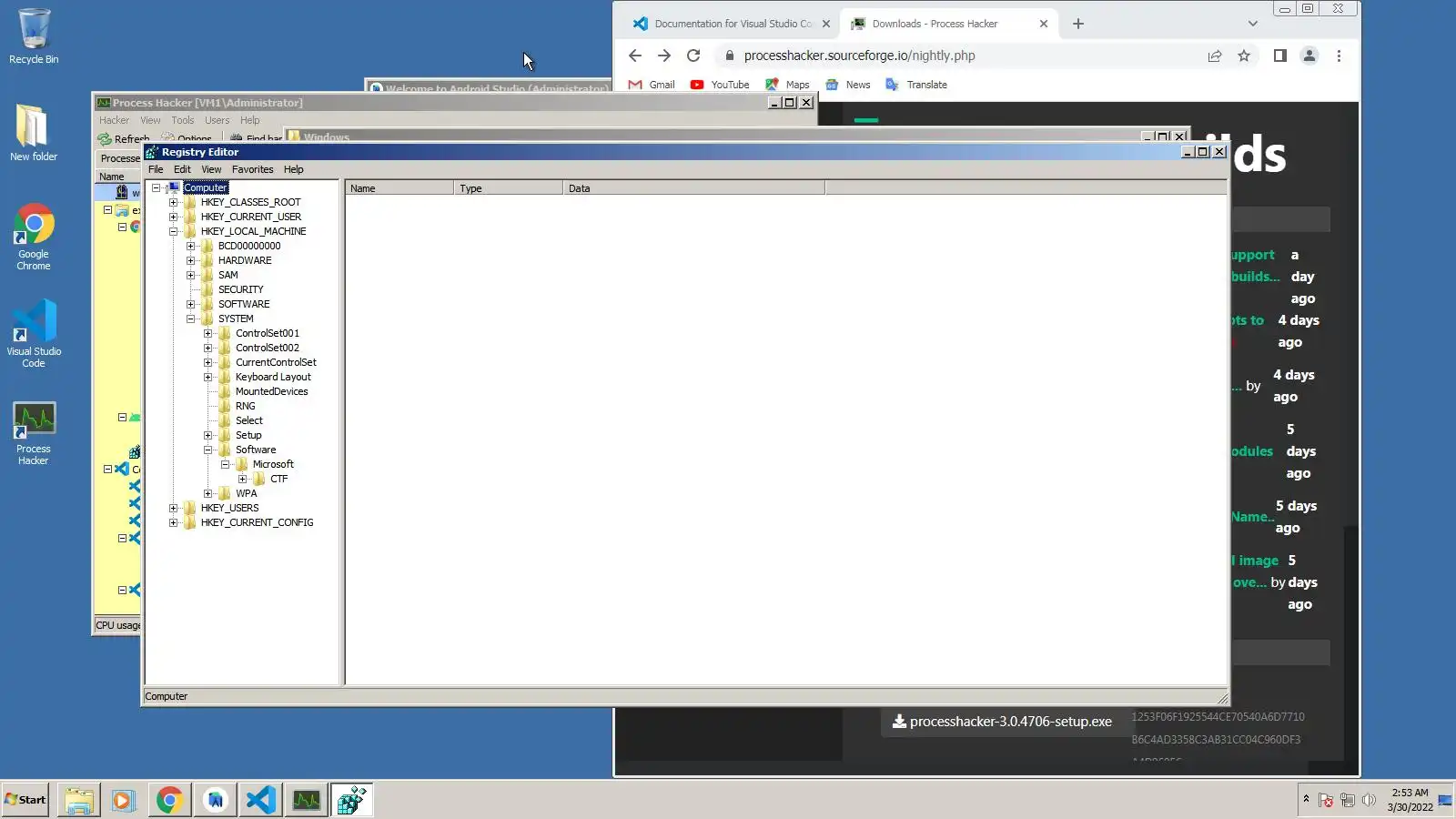The height and width of the screenshot is (819, 1456).
Task: Expand HKEY_CURRENT_USER key
Action: point(173,217)
